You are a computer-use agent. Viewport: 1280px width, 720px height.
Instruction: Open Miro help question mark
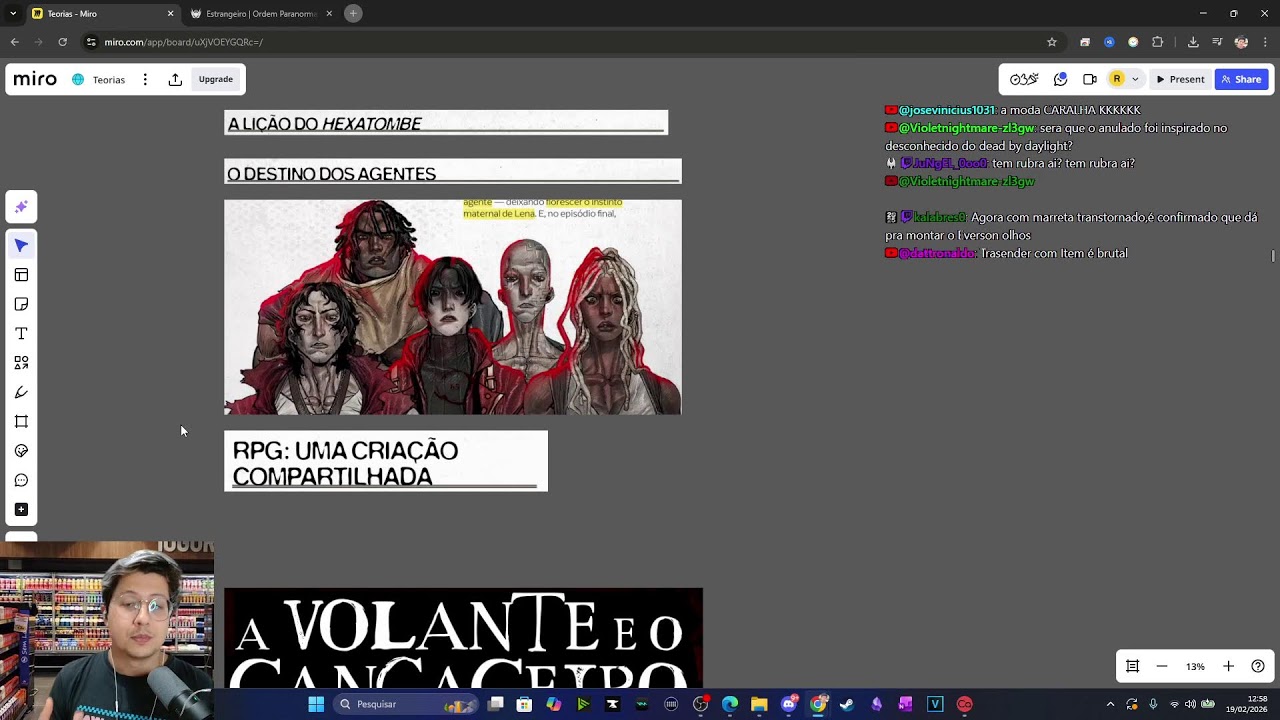1258,666
